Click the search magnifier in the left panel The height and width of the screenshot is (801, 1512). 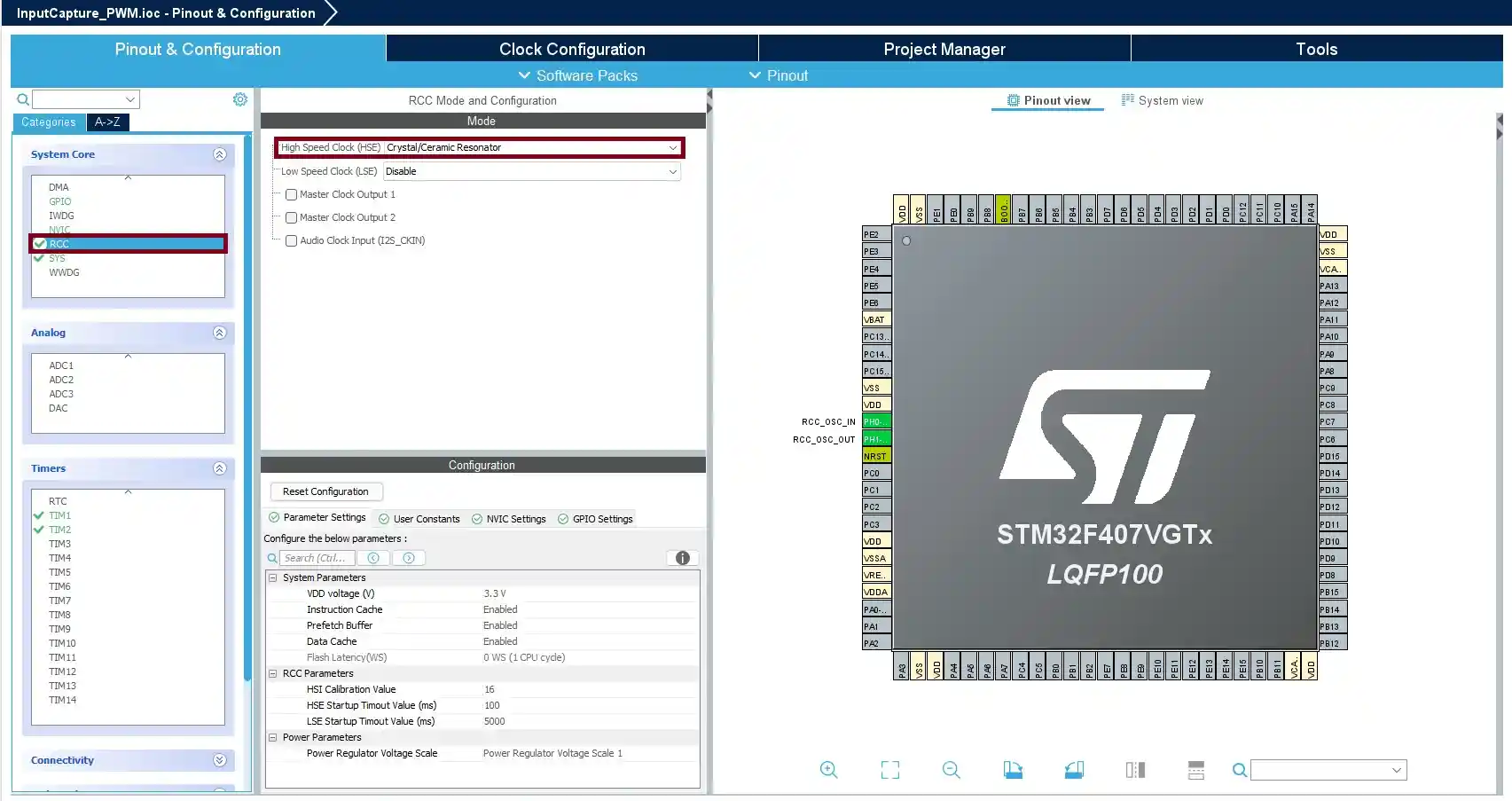click(x=23, y=99)
